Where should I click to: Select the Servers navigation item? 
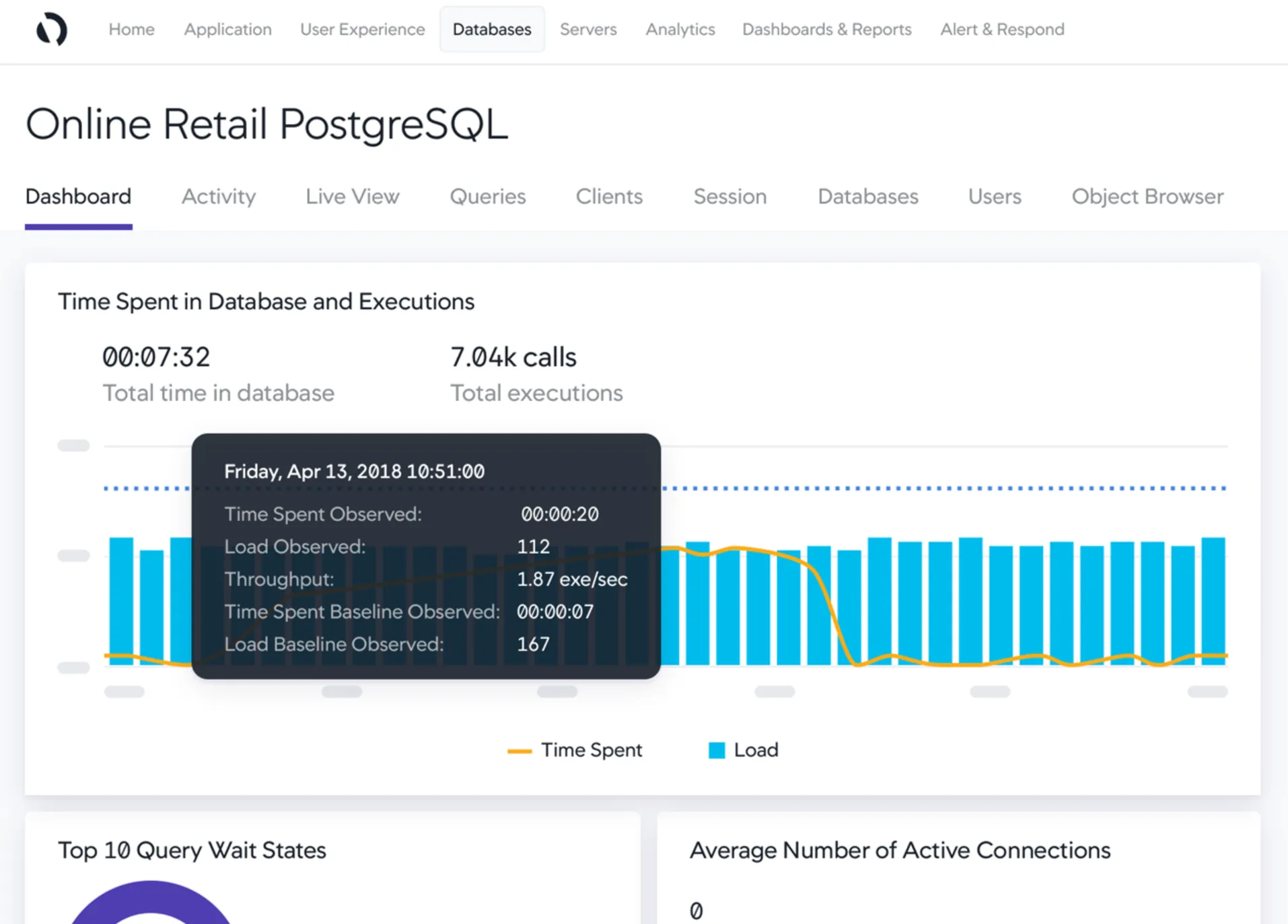point(587,30)
